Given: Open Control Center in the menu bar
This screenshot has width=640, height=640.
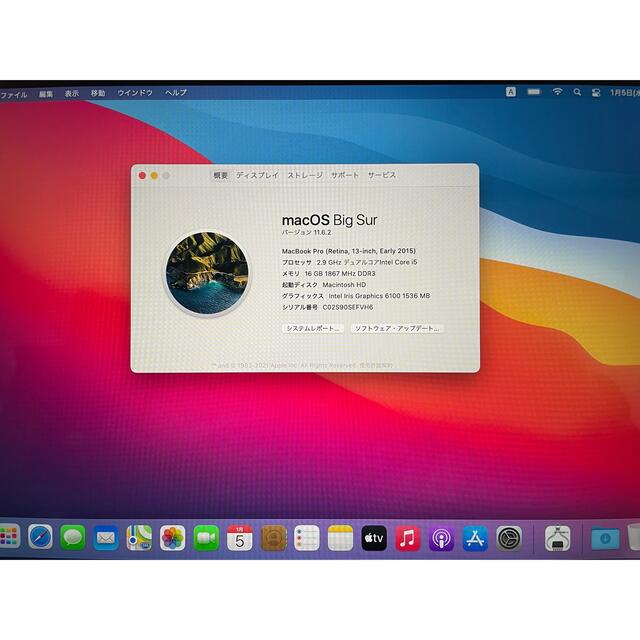Looking at the screenshot, I should [596, 93].
